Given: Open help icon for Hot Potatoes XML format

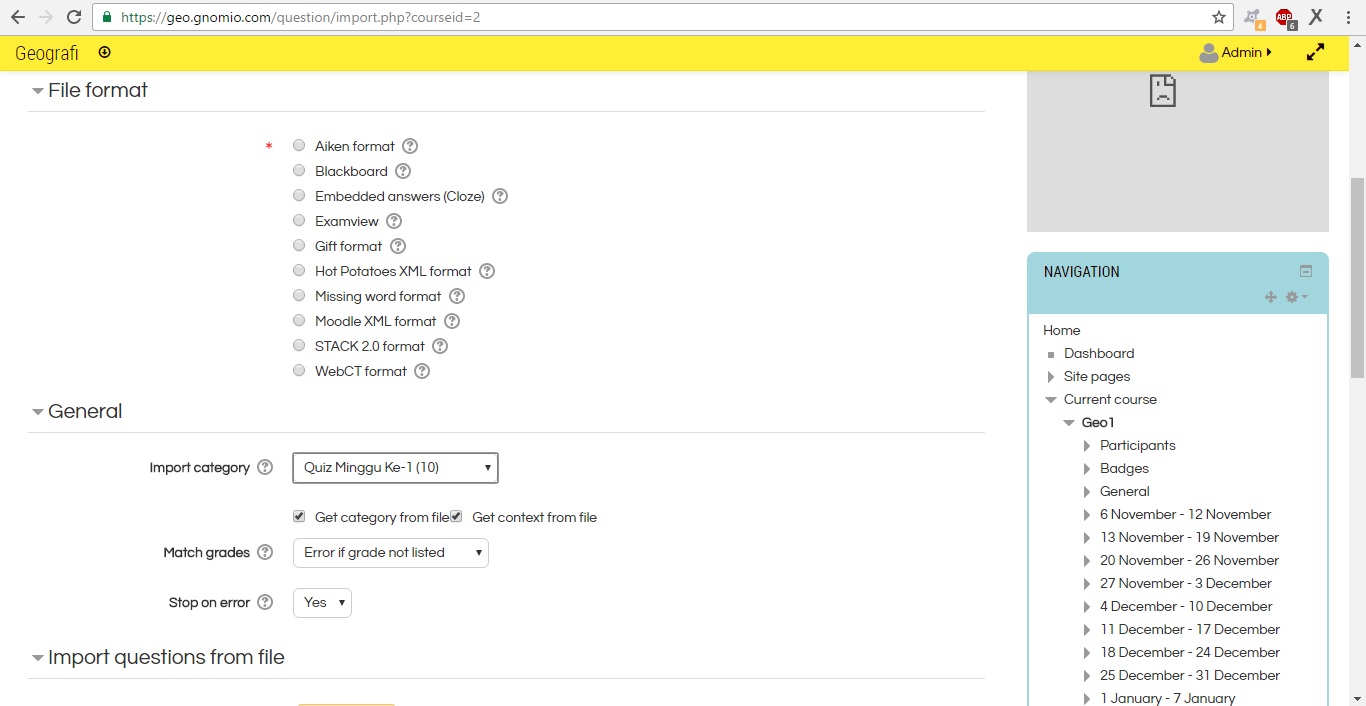Looking at the screenshot, I should point(487,271).
